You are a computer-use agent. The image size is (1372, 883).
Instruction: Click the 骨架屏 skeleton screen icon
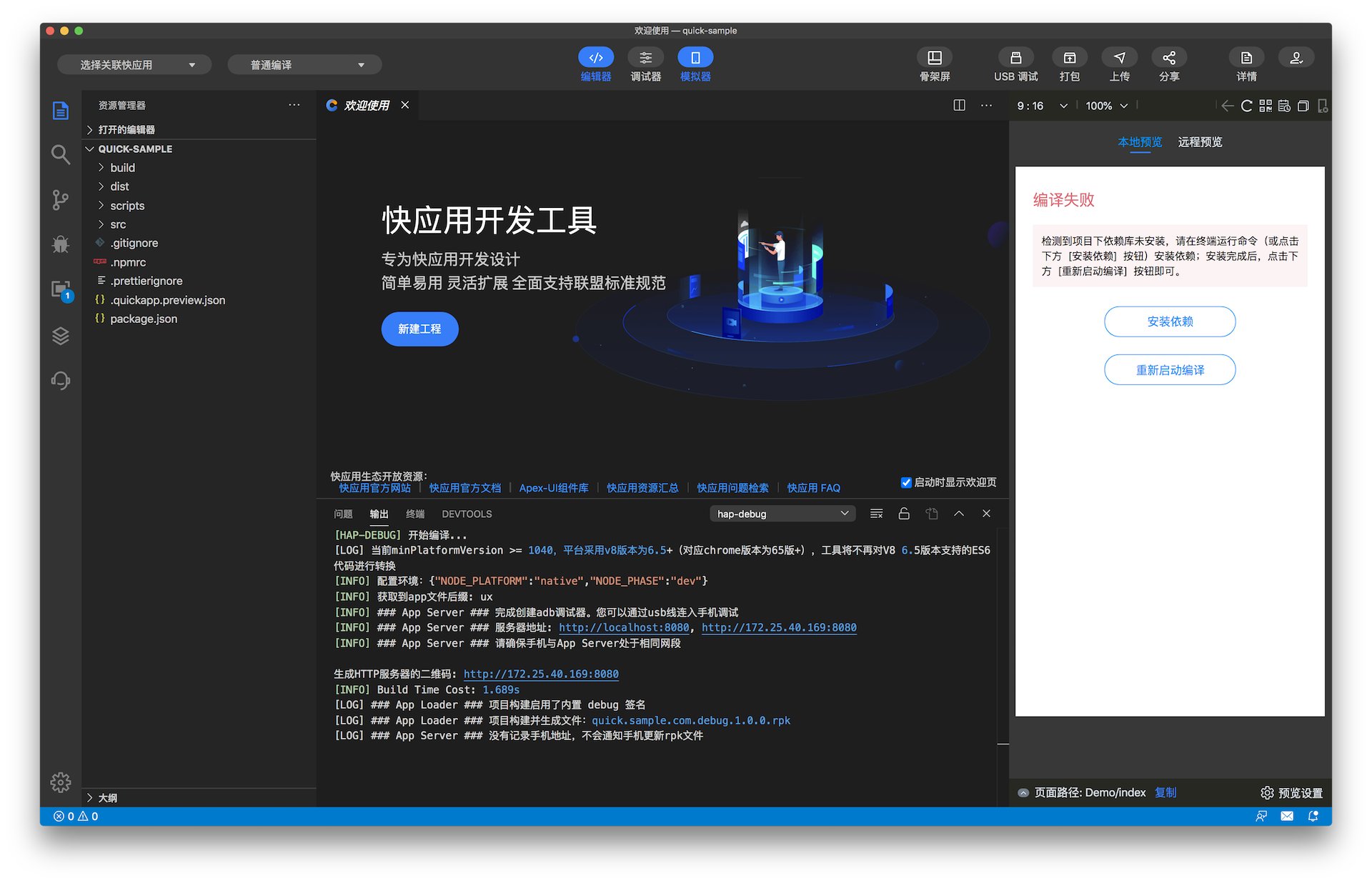click(x=934, y=58)
